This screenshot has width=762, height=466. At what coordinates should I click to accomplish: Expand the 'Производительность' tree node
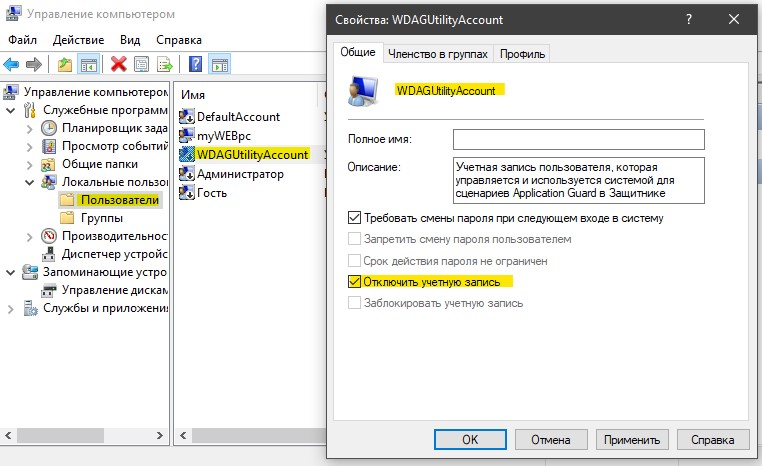coord(30,237)
